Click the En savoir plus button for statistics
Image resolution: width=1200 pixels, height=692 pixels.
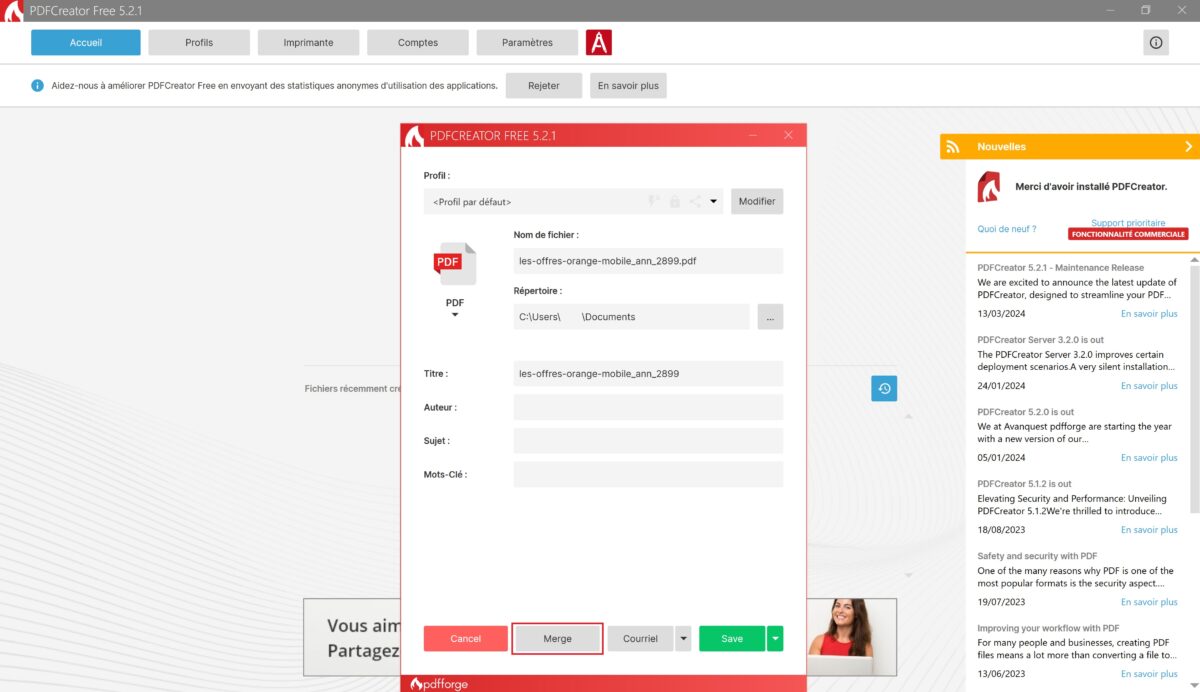click(628, 86)
